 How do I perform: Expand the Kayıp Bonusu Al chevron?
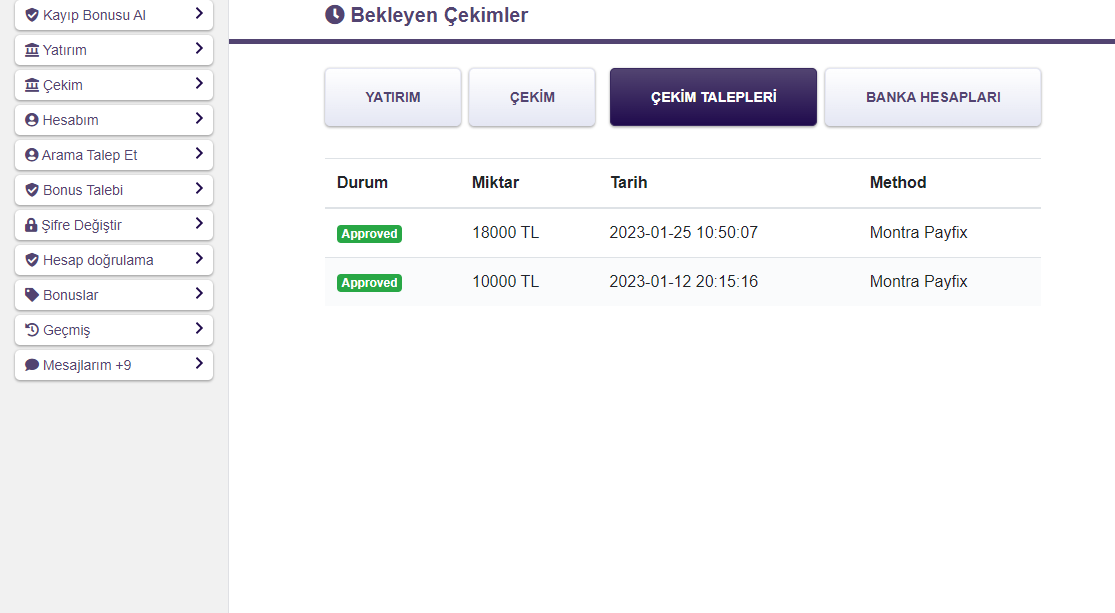point(199,14)
